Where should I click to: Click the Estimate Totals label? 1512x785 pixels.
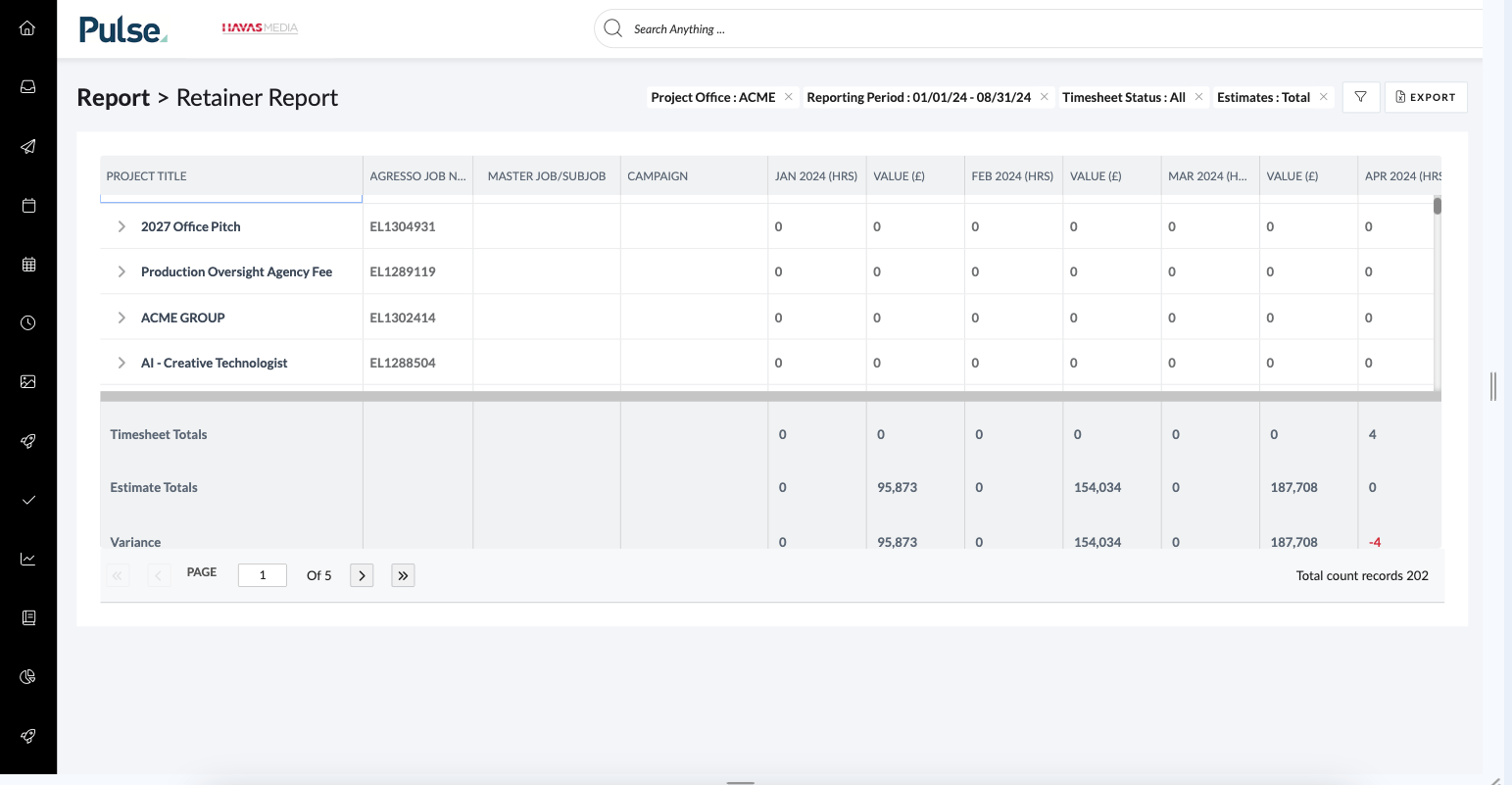[x=154, y=487]
